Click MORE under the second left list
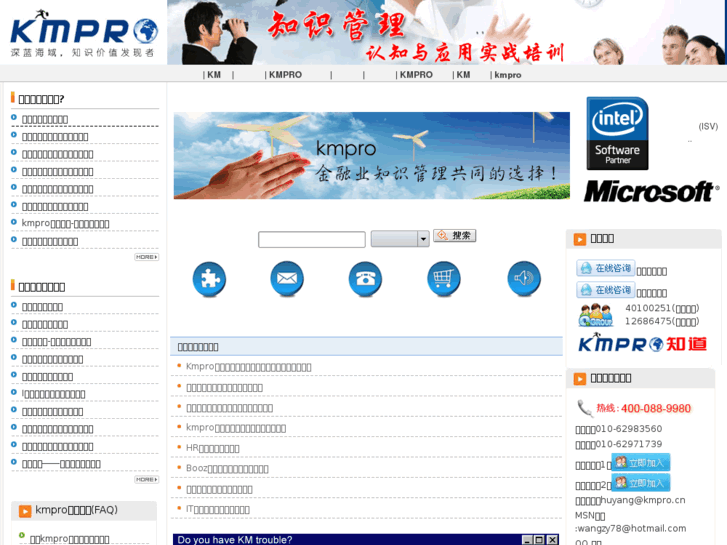Image resolution: width=727 pixels, height=545 pixels. click(147, 480)
